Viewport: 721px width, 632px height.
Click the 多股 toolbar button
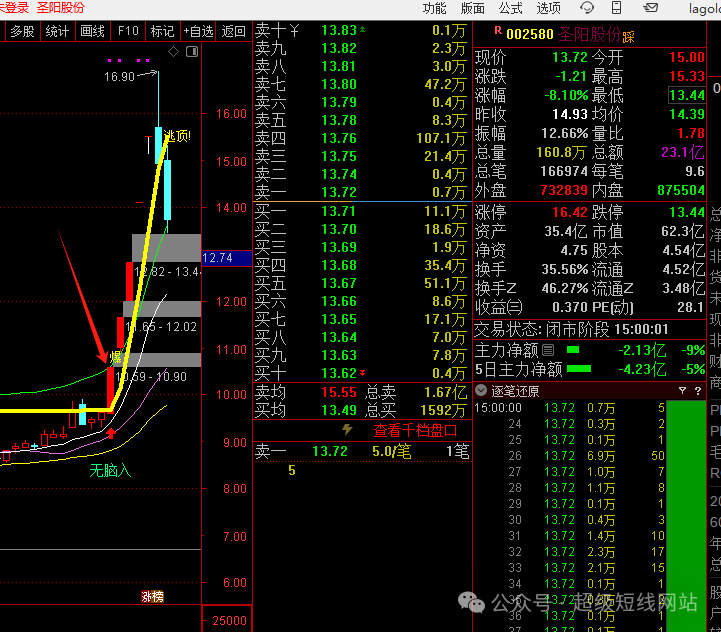click(x=23, y=31)
